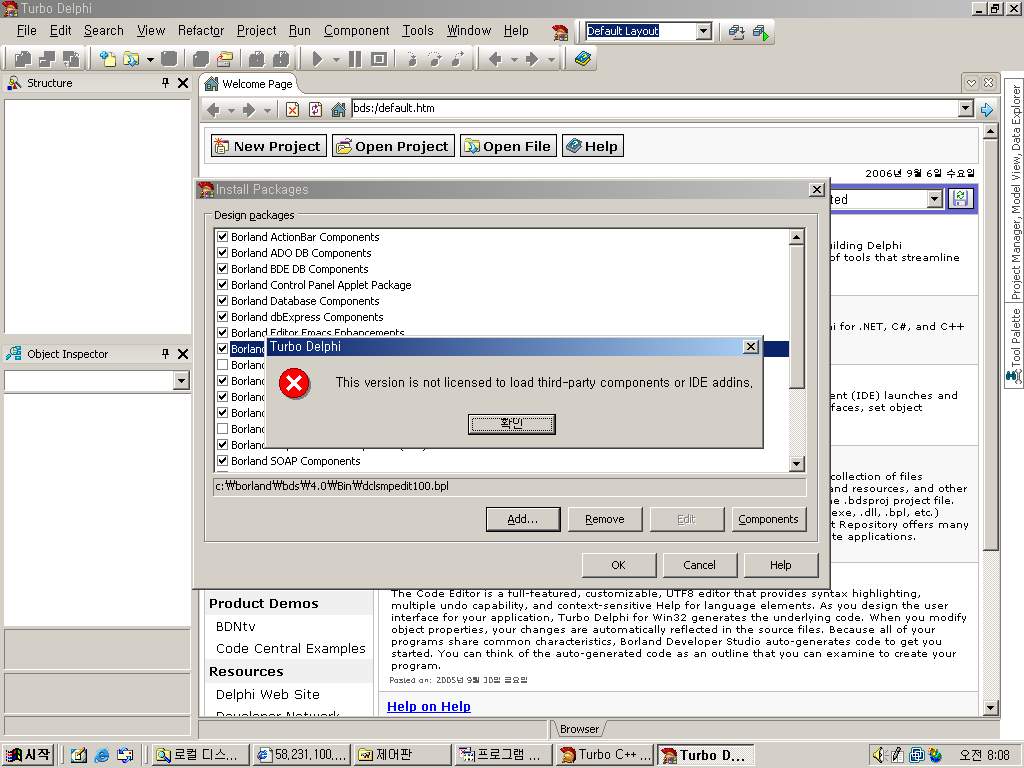Click the browser Home icon on Welcome Page
This screenshot has width=1024, height=768.
pos(339,110)
